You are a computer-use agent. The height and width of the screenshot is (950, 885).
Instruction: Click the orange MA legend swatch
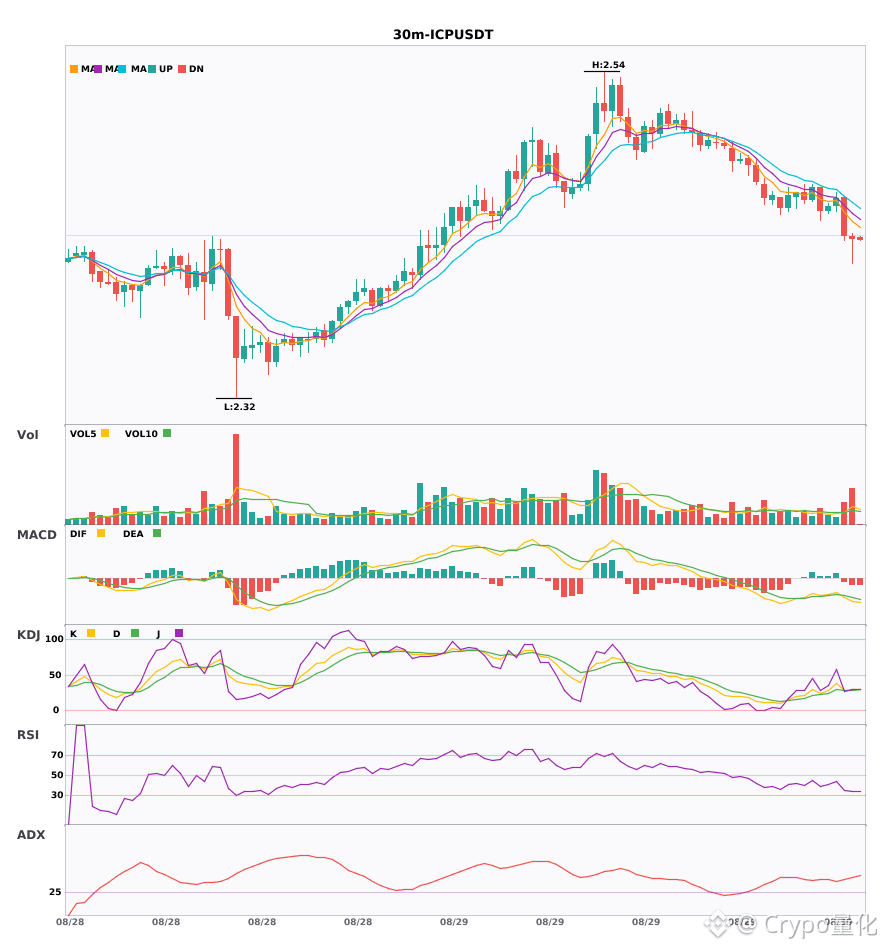(74, 69)
